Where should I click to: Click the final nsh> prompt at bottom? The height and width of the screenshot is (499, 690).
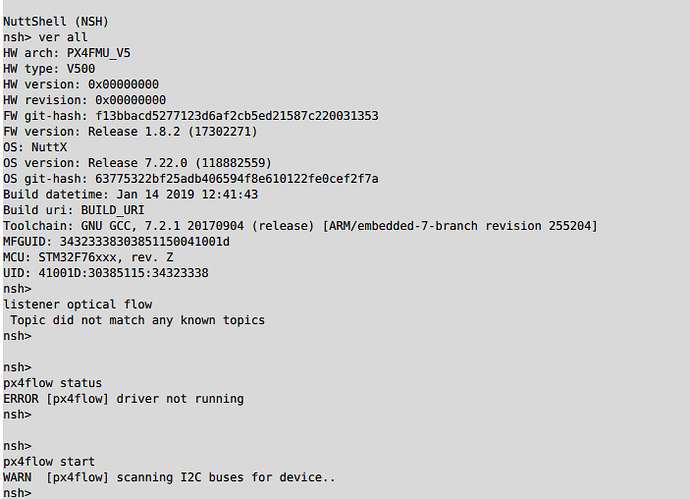(17, 493)
